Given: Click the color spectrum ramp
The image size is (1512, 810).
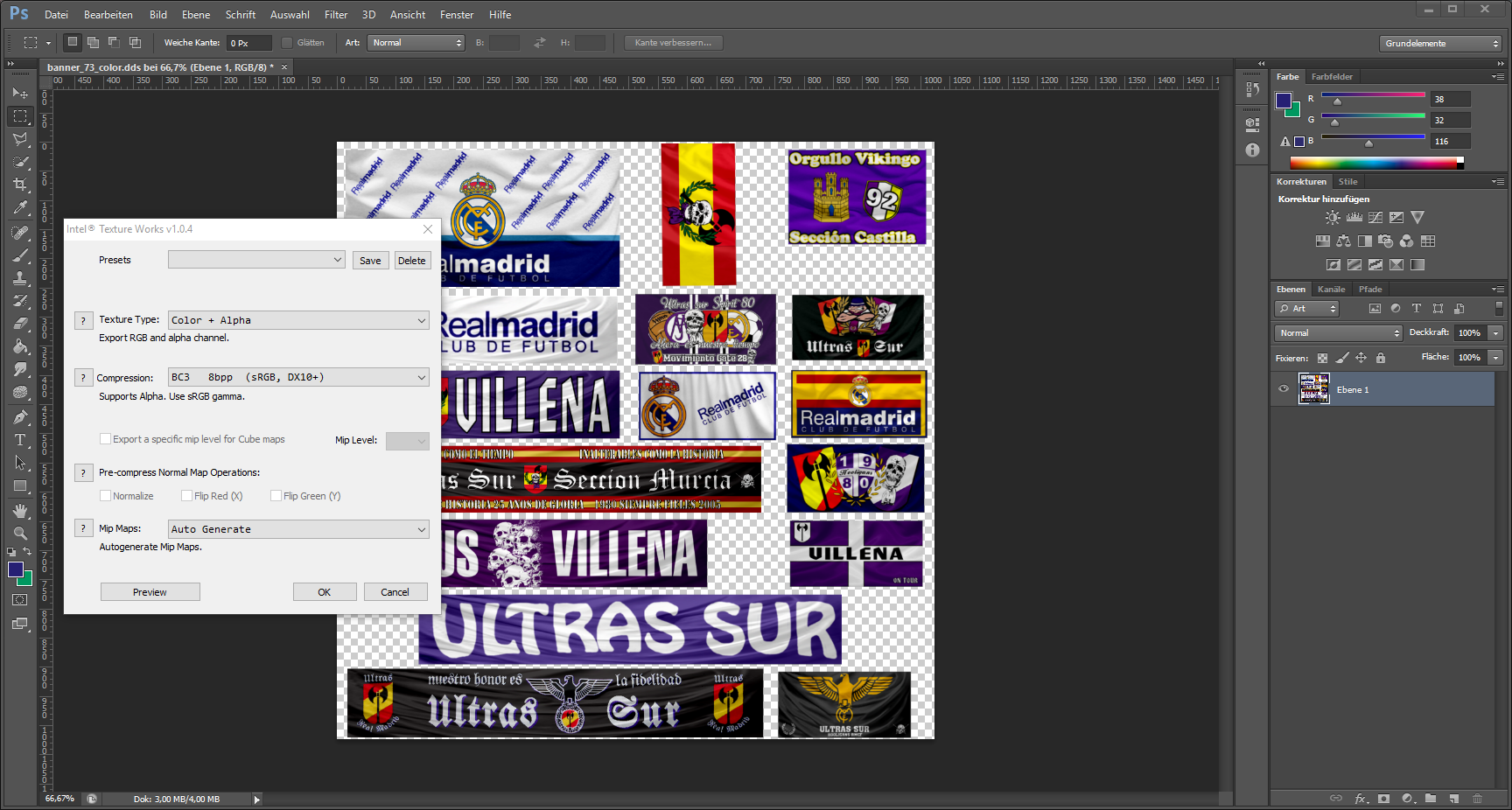Looking at the screenshot, I should tap(1376, 164).
